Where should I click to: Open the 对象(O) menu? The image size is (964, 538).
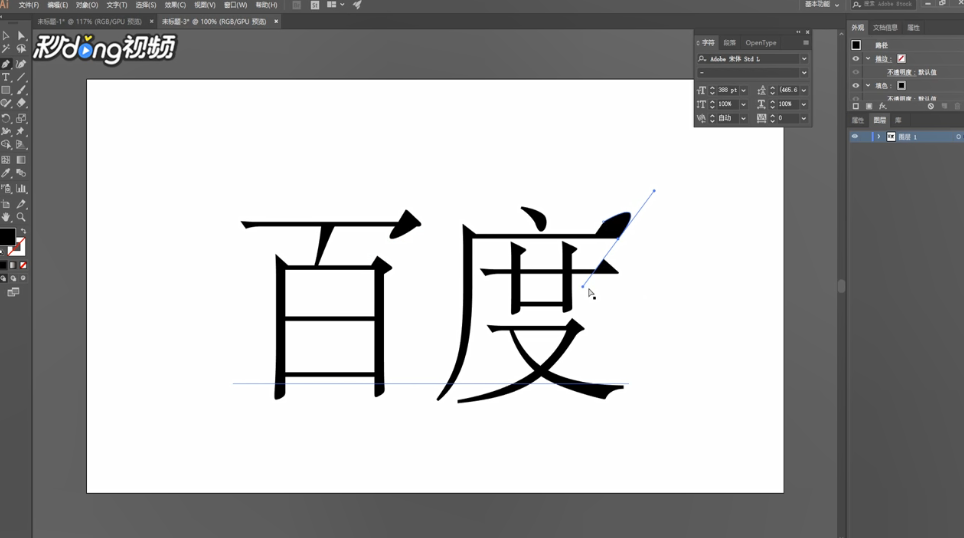click(87, 5)
